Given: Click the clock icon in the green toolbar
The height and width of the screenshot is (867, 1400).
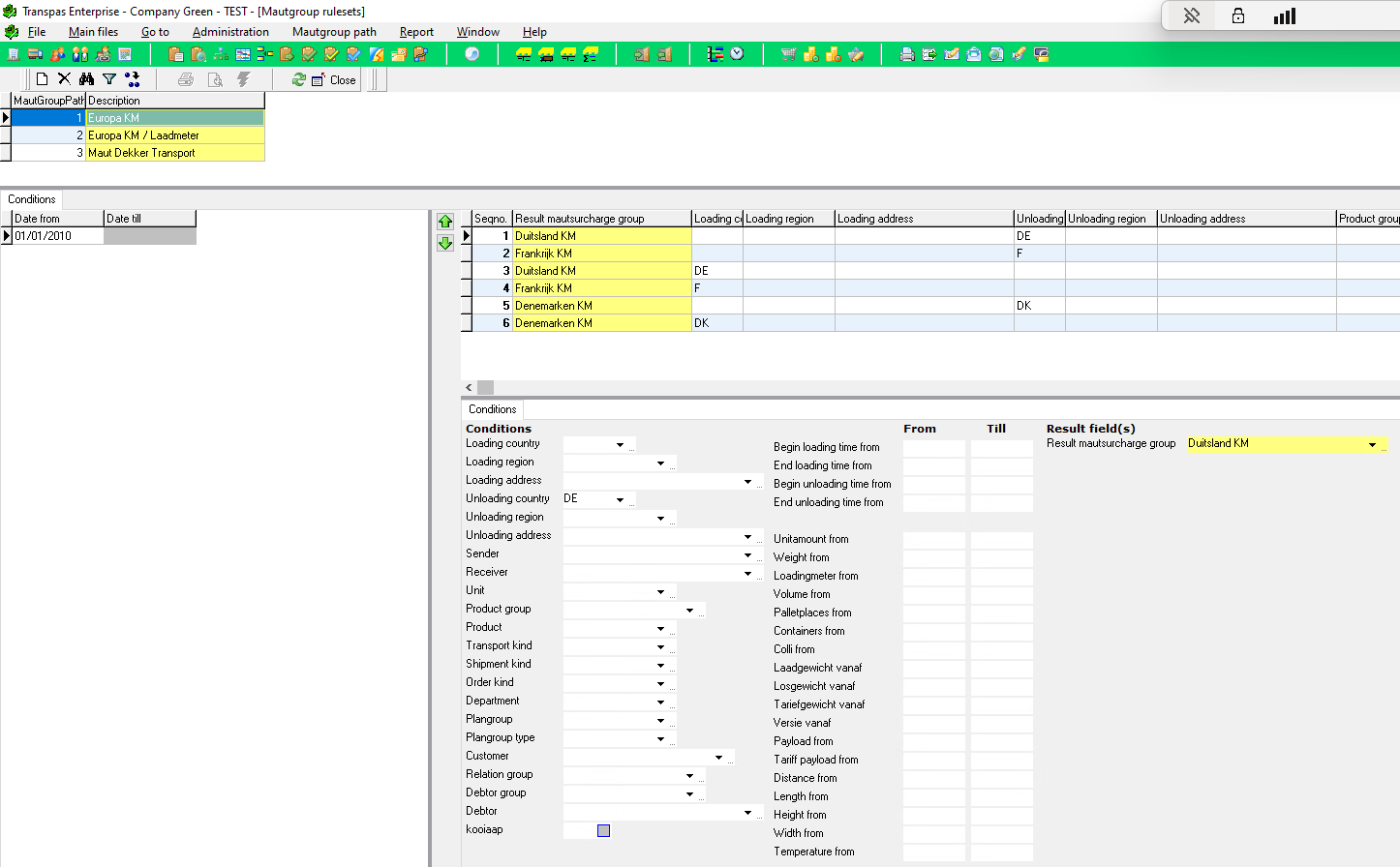Looking at the screenshot, I should coord(738,54).
